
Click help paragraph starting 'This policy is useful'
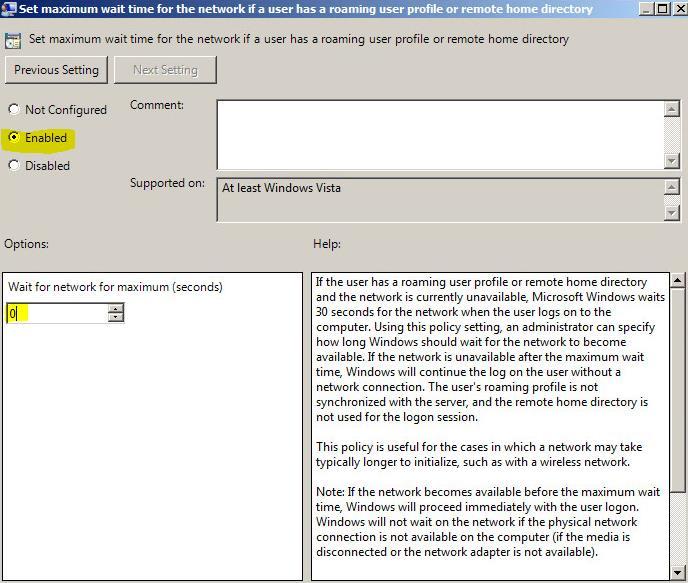(x=479, y=454)
